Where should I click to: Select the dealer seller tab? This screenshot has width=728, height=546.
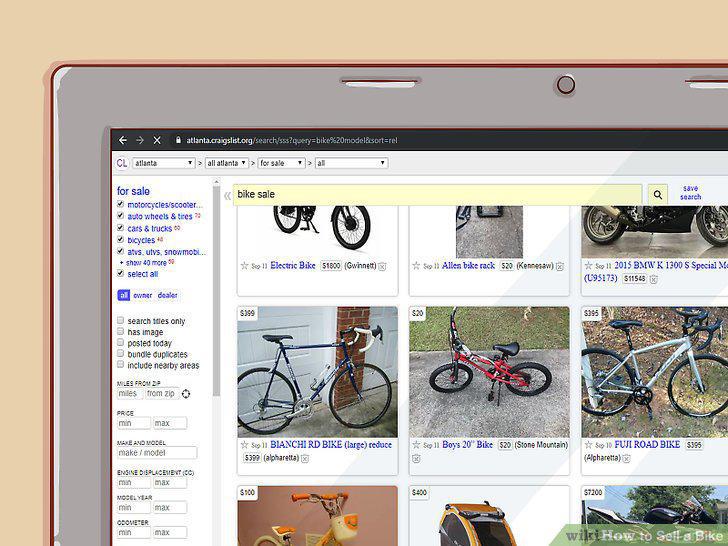[167, 295]
